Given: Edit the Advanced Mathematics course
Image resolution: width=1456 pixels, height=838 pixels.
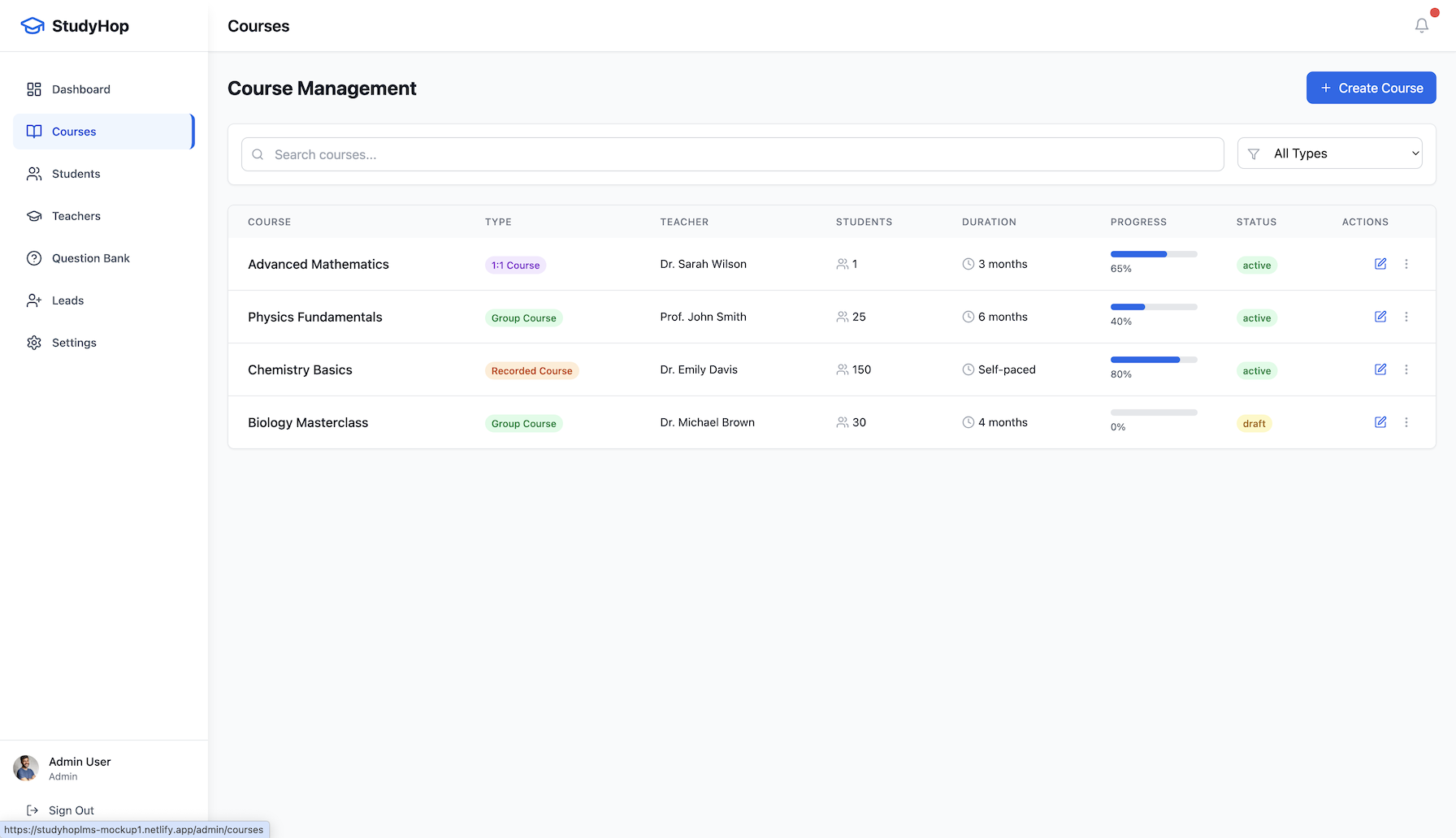Looking at the screenshot, I should [1380, 264].
